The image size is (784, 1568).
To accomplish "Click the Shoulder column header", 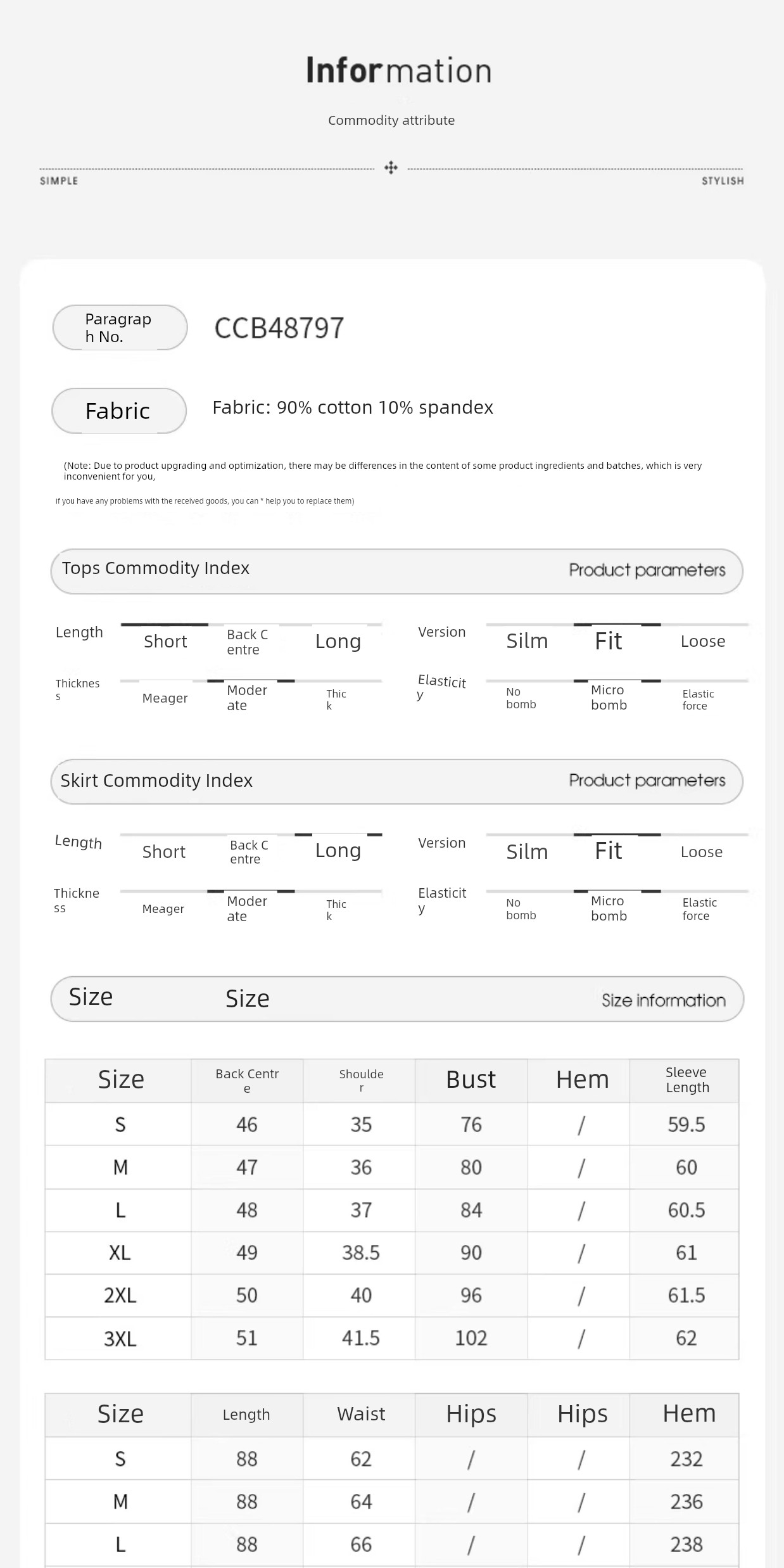I will point(361,1080).
